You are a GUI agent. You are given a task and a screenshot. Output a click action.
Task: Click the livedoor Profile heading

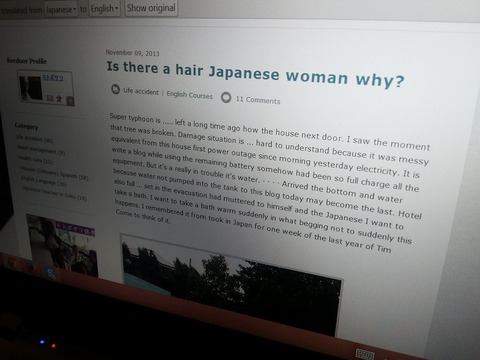(x=27, y=61)
